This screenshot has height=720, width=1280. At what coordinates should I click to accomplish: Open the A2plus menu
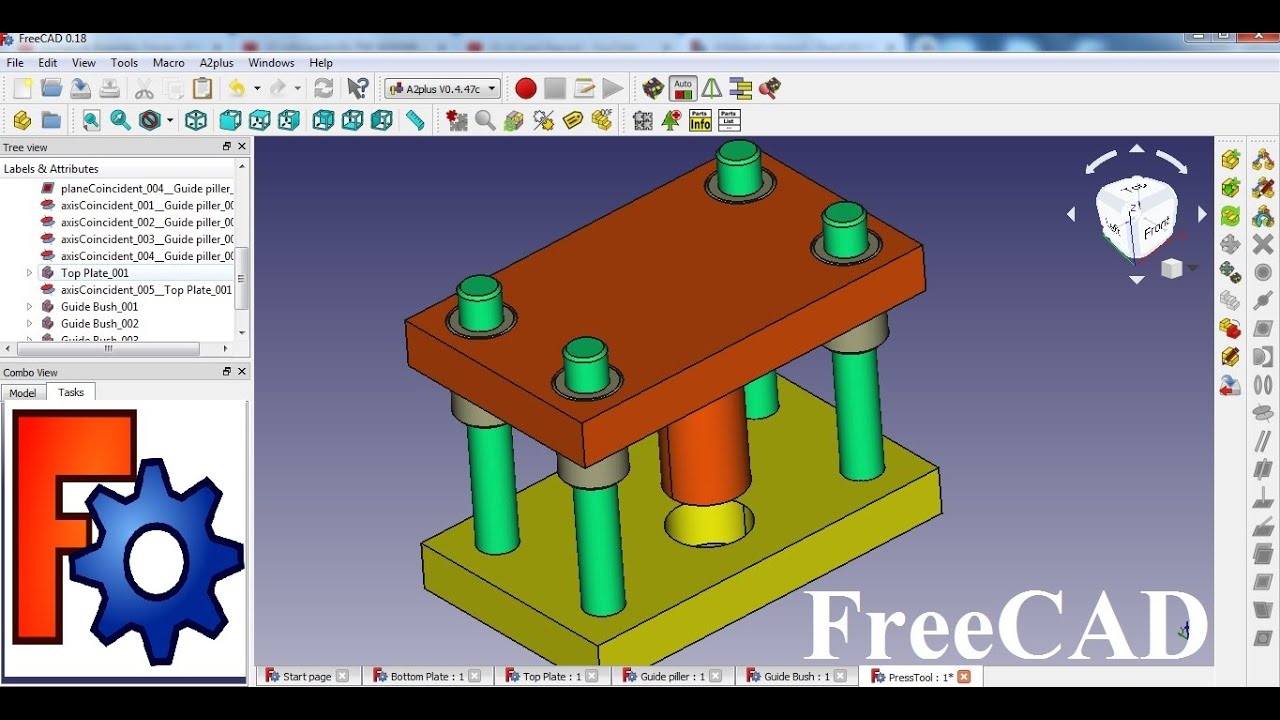pos(216,63)
